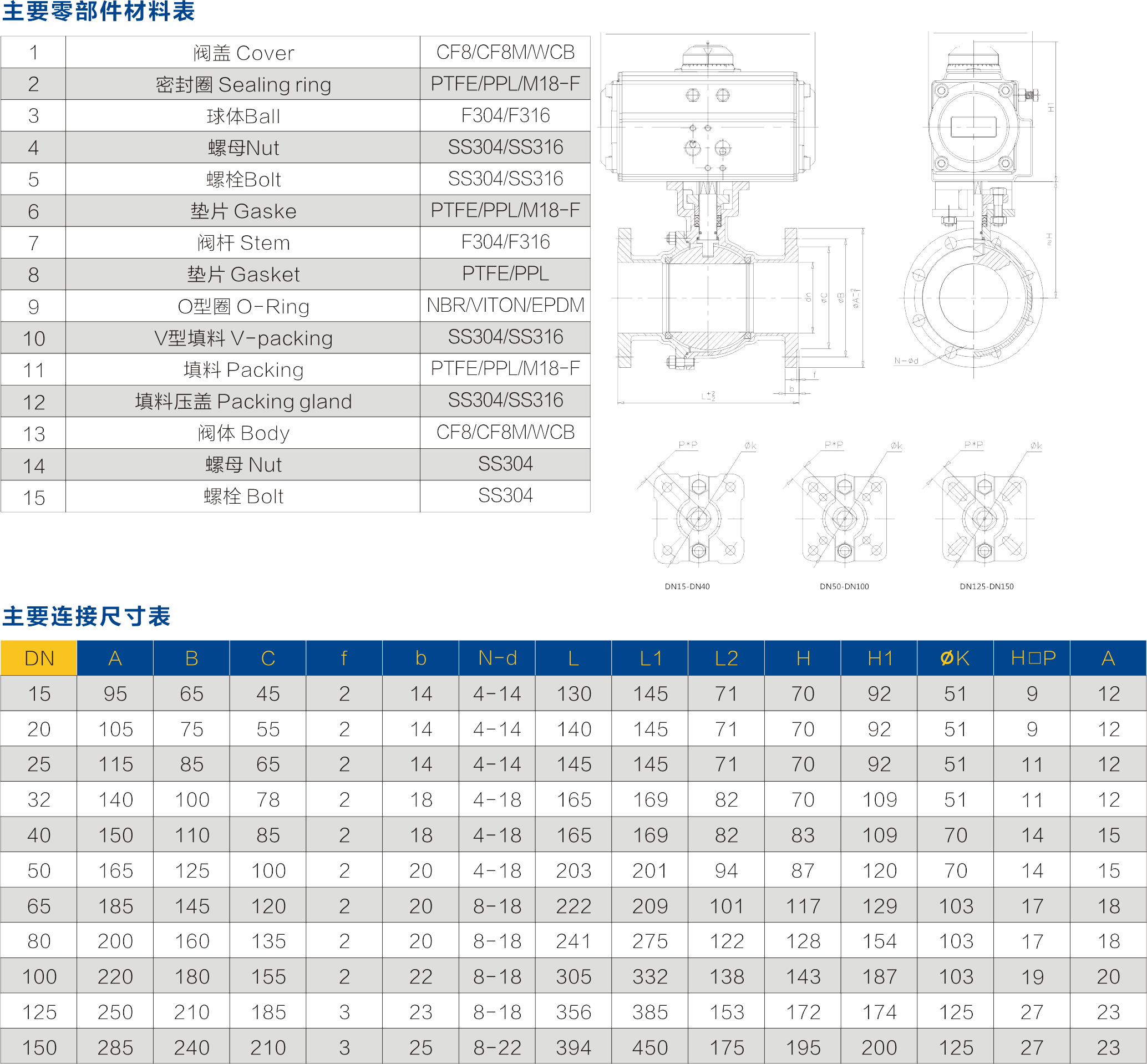Image resolution: width=1147 pixels, height=1064 pixels.
Task: Click the øK column header
Action: 955,658
